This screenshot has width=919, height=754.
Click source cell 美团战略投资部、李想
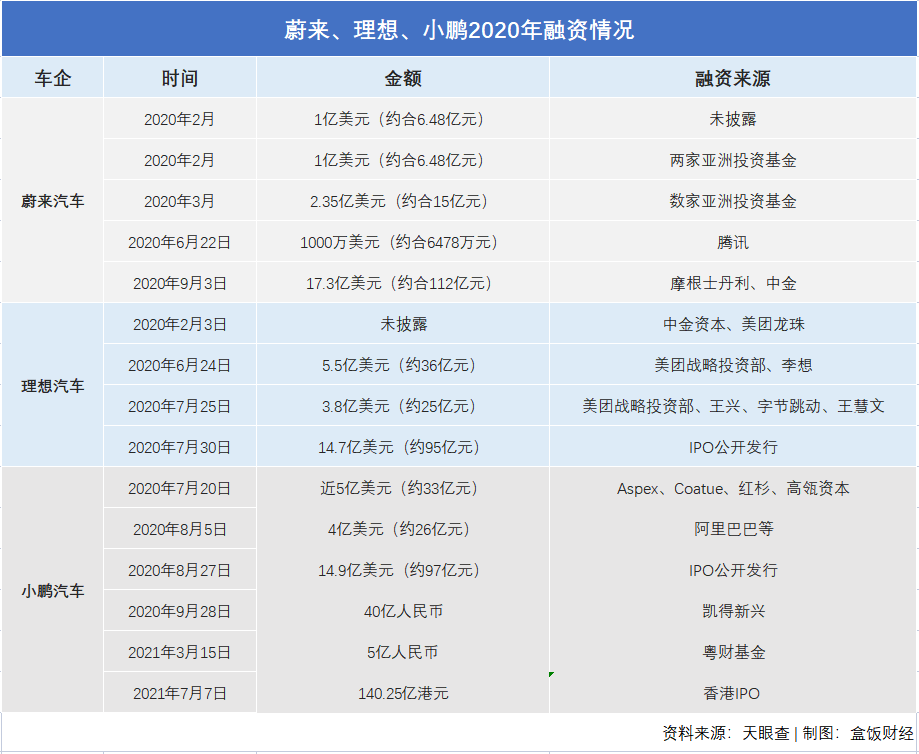[x=733, y=365]
